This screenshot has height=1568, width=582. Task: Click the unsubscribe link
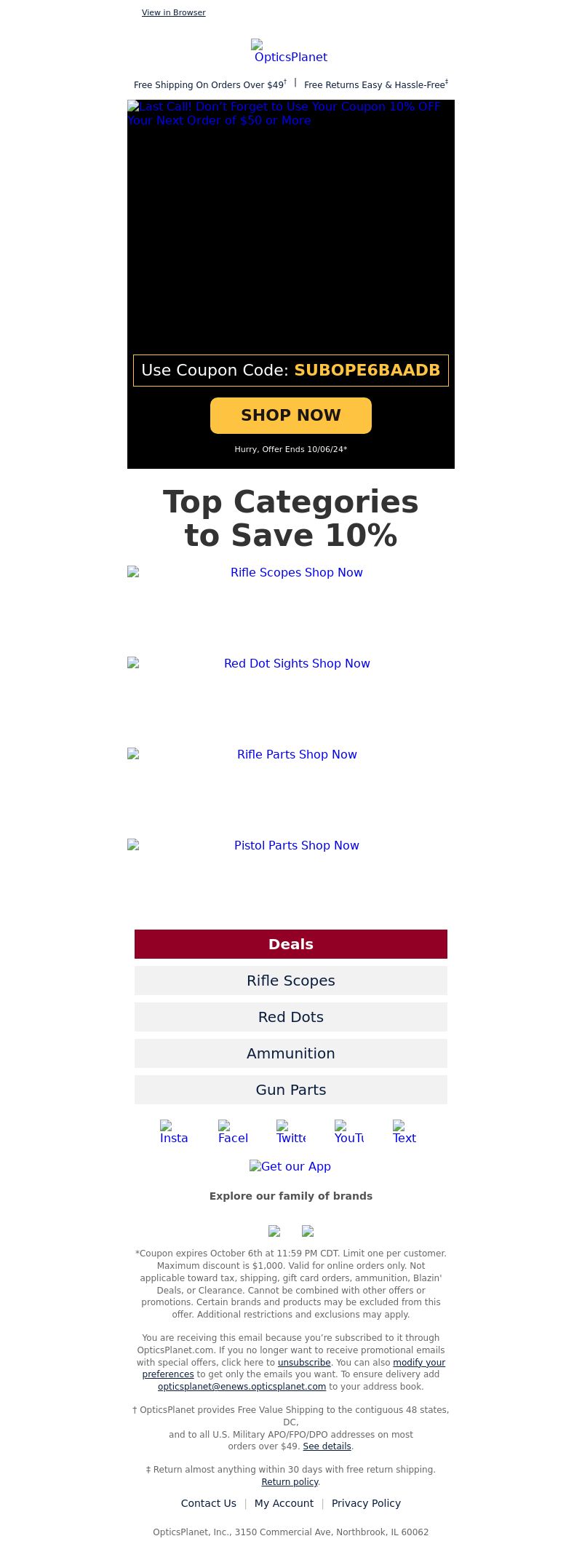(x=304, y=1362)
